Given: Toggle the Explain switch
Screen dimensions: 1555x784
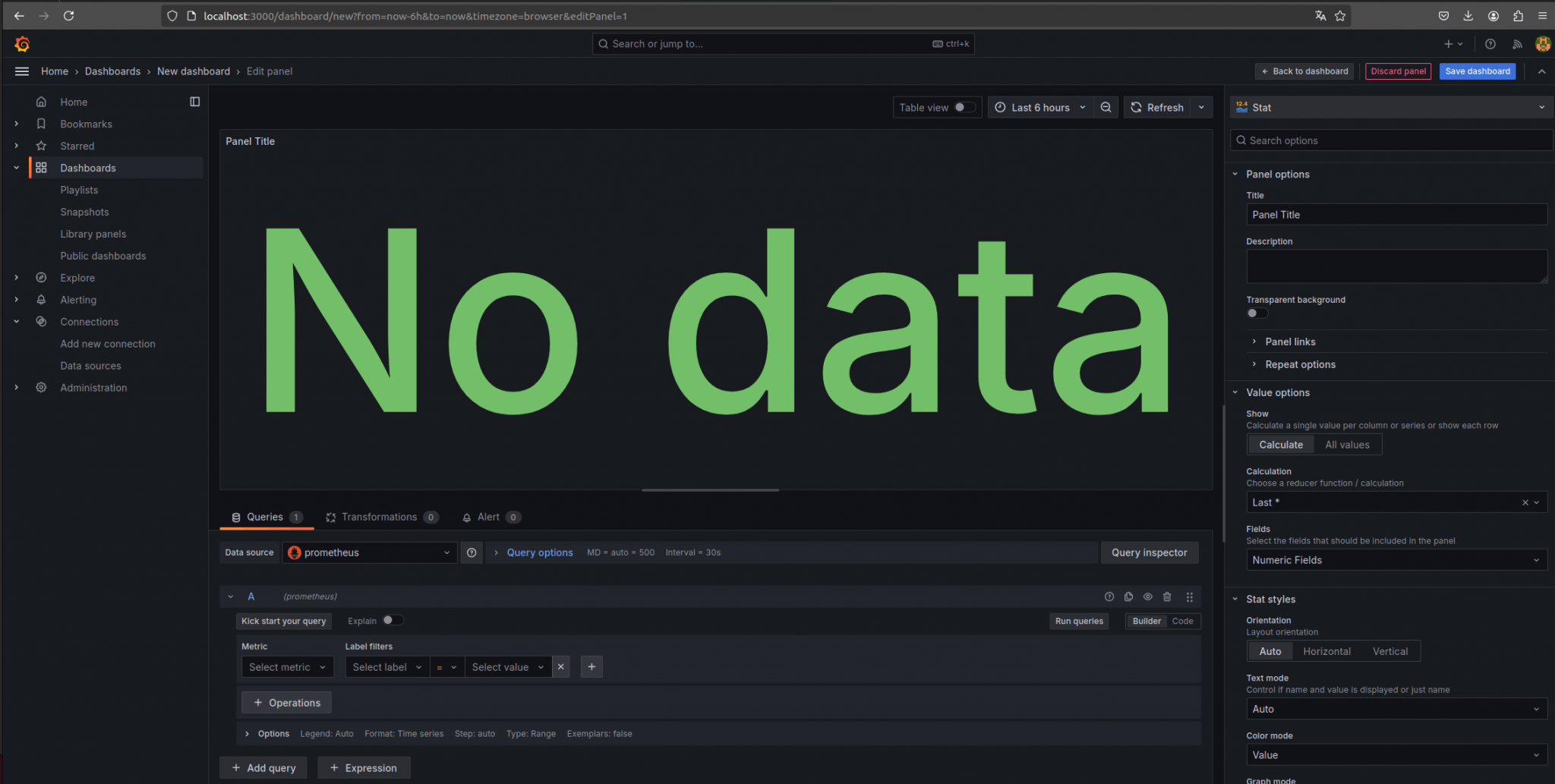Looking at the screenshot, I should pos(393,620).
